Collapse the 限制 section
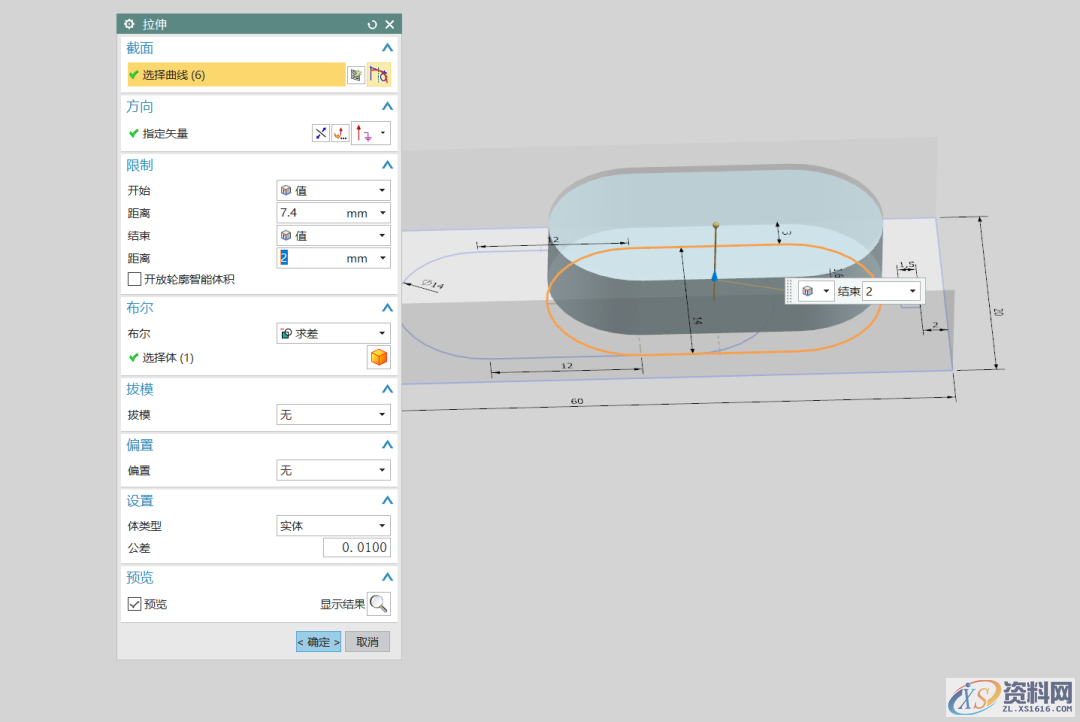Viewport: 1080px width, 722px height. click(x=387, y=165)
